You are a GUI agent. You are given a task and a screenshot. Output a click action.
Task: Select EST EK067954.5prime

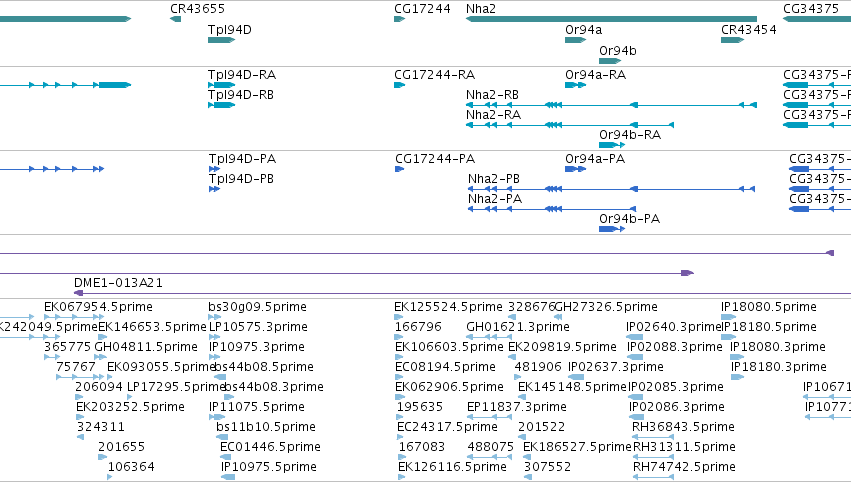click(98, 307)
